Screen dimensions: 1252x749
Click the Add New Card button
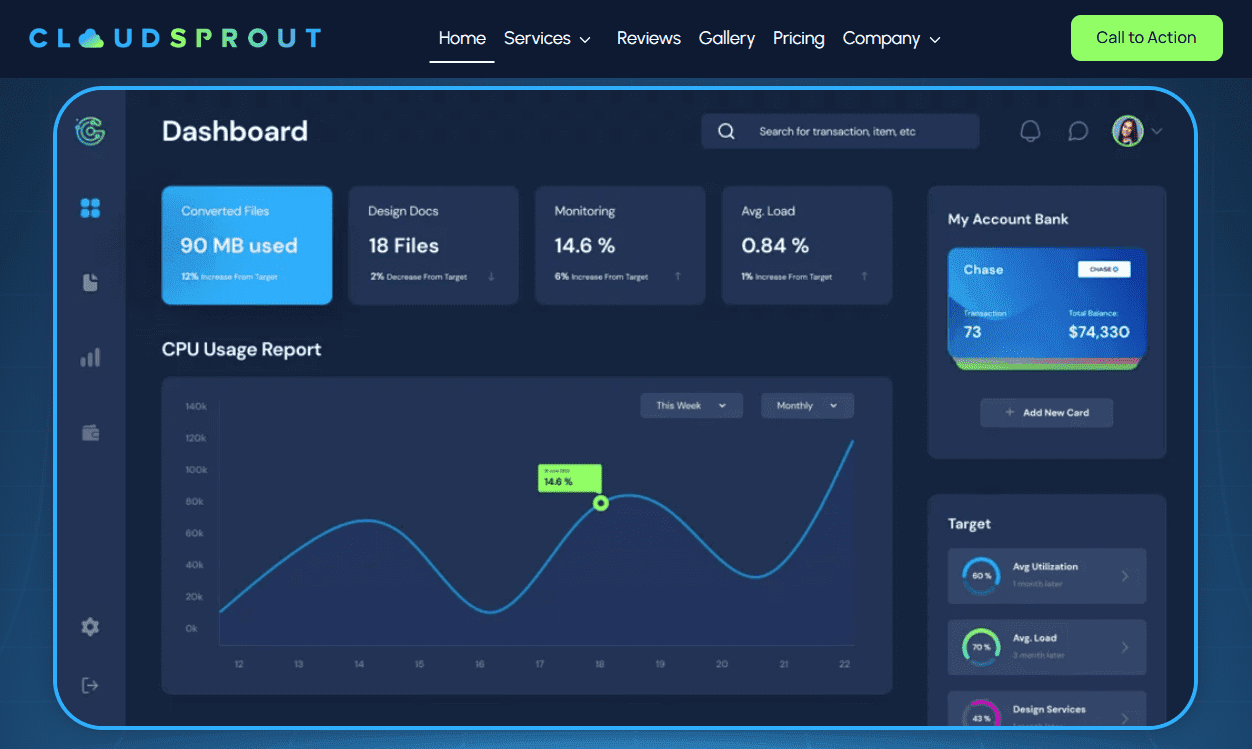(1046, 412)
